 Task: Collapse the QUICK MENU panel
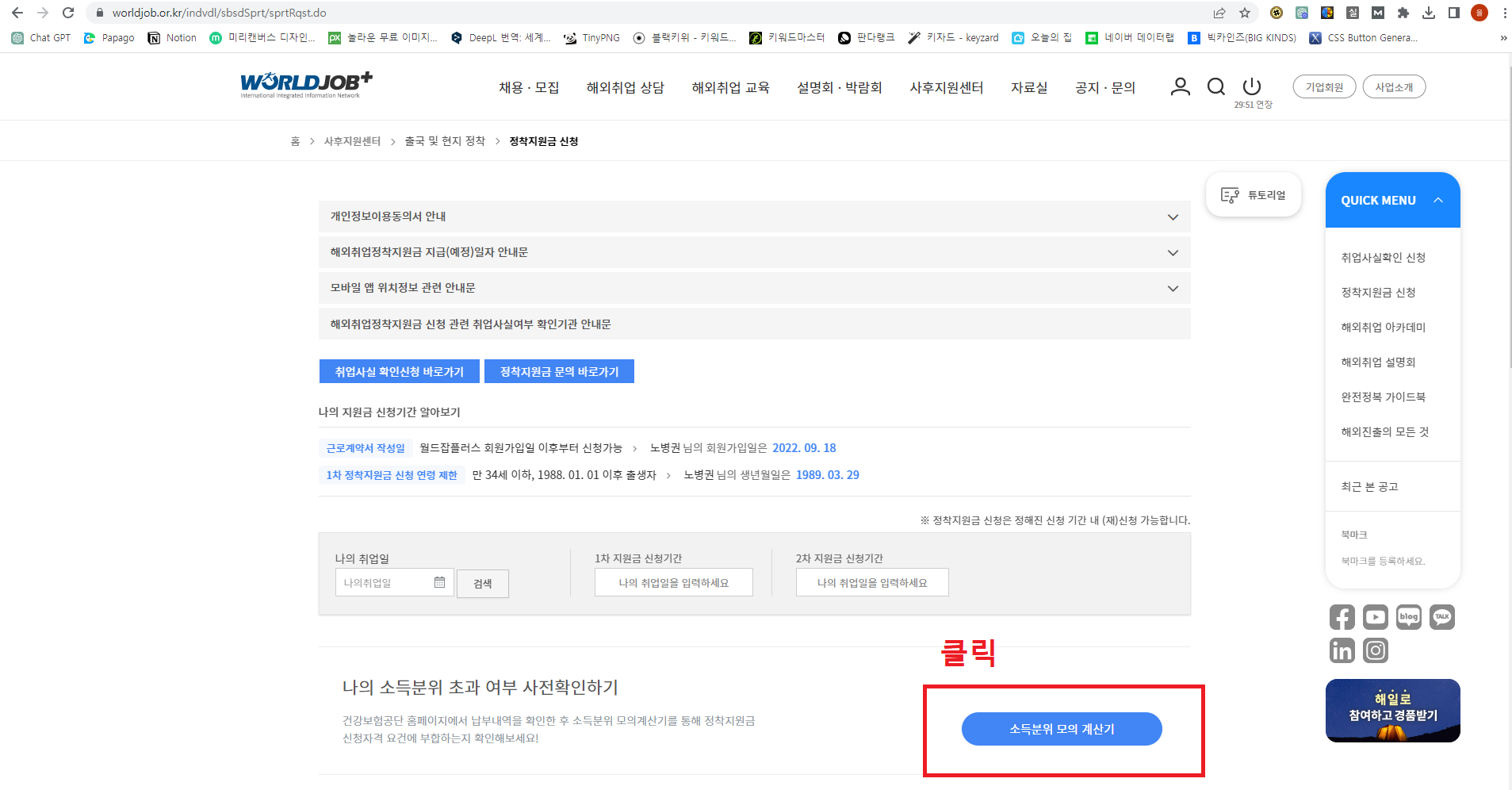coord(1439,200)
